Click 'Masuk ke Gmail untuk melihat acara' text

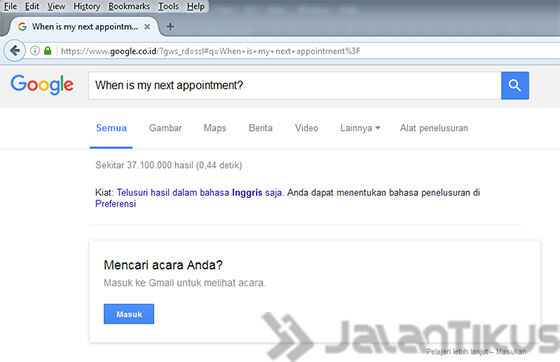click(185, 283)
